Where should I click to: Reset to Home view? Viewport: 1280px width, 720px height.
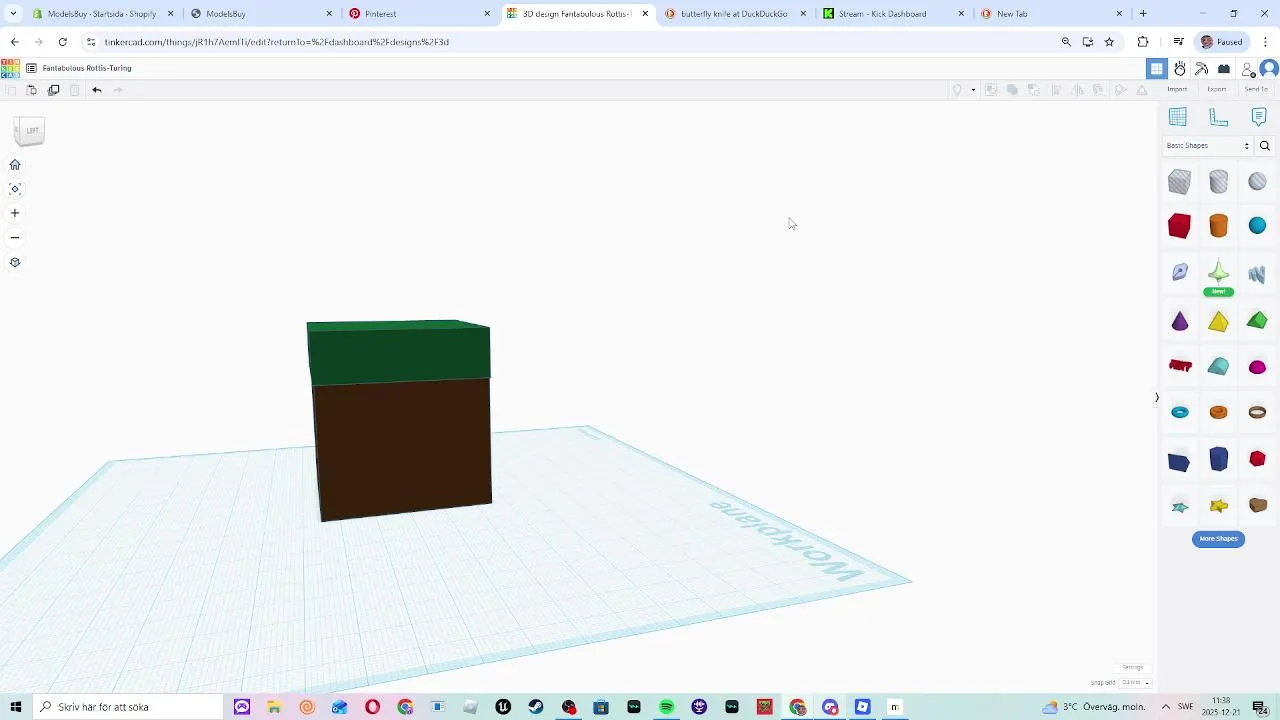(x=15, y=165)
